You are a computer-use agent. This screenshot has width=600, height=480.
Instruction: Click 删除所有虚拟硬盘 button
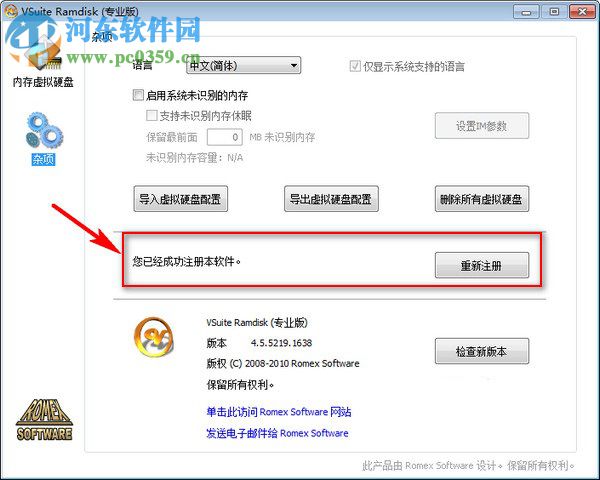(x=482, y=199)
